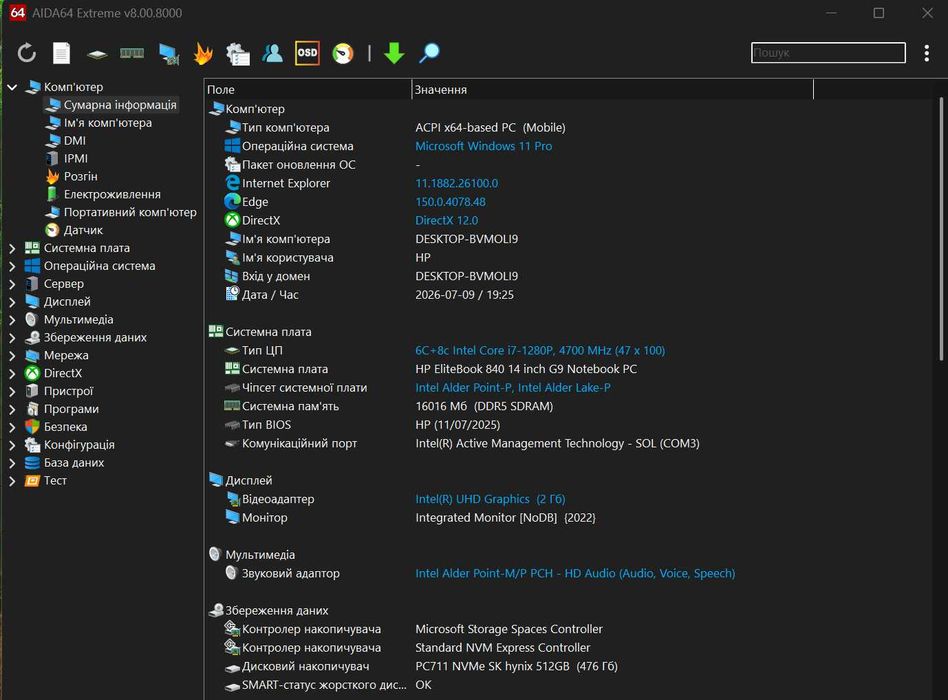This screenshot has width=948, height=700.
Task: Open the Microsoft Windows 11 Pro link
Action: click(483, 146)
